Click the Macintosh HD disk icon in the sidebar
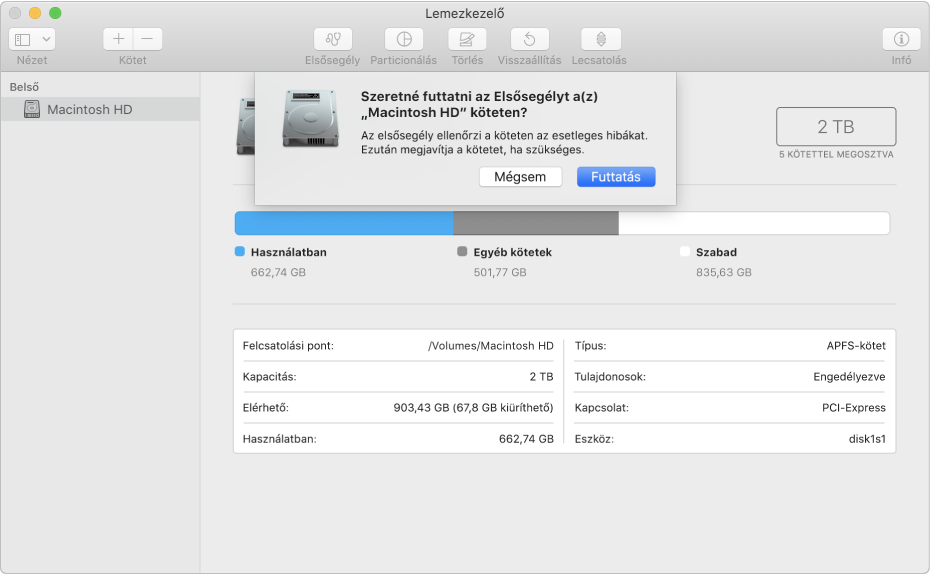 tap(32, 109)
